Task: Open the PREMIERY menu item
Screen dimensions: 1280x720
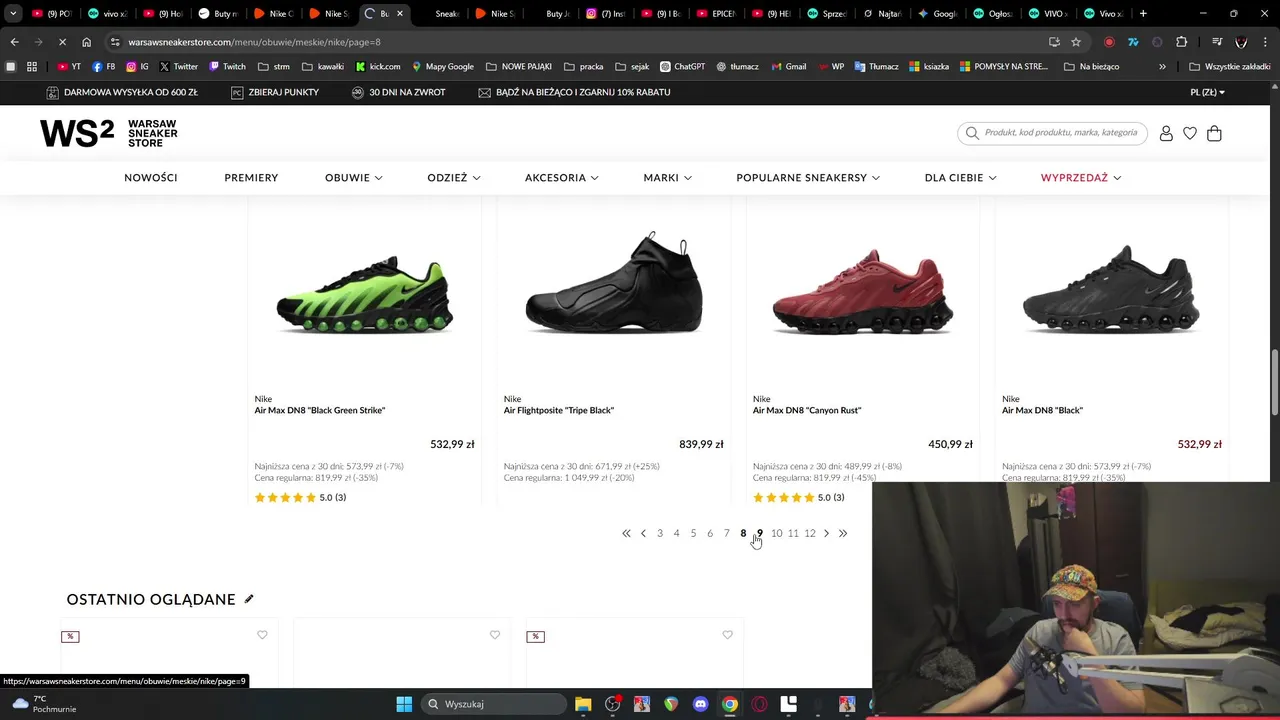Action: click(251, 177)
